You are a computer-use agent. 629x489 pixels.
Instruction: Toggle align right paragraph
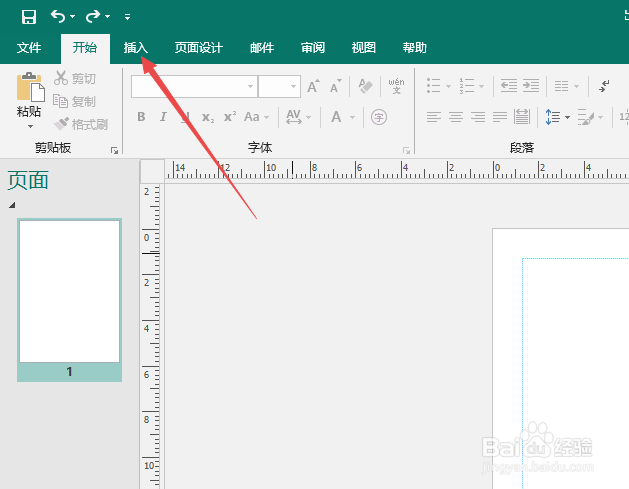click(x=478, y=117)
